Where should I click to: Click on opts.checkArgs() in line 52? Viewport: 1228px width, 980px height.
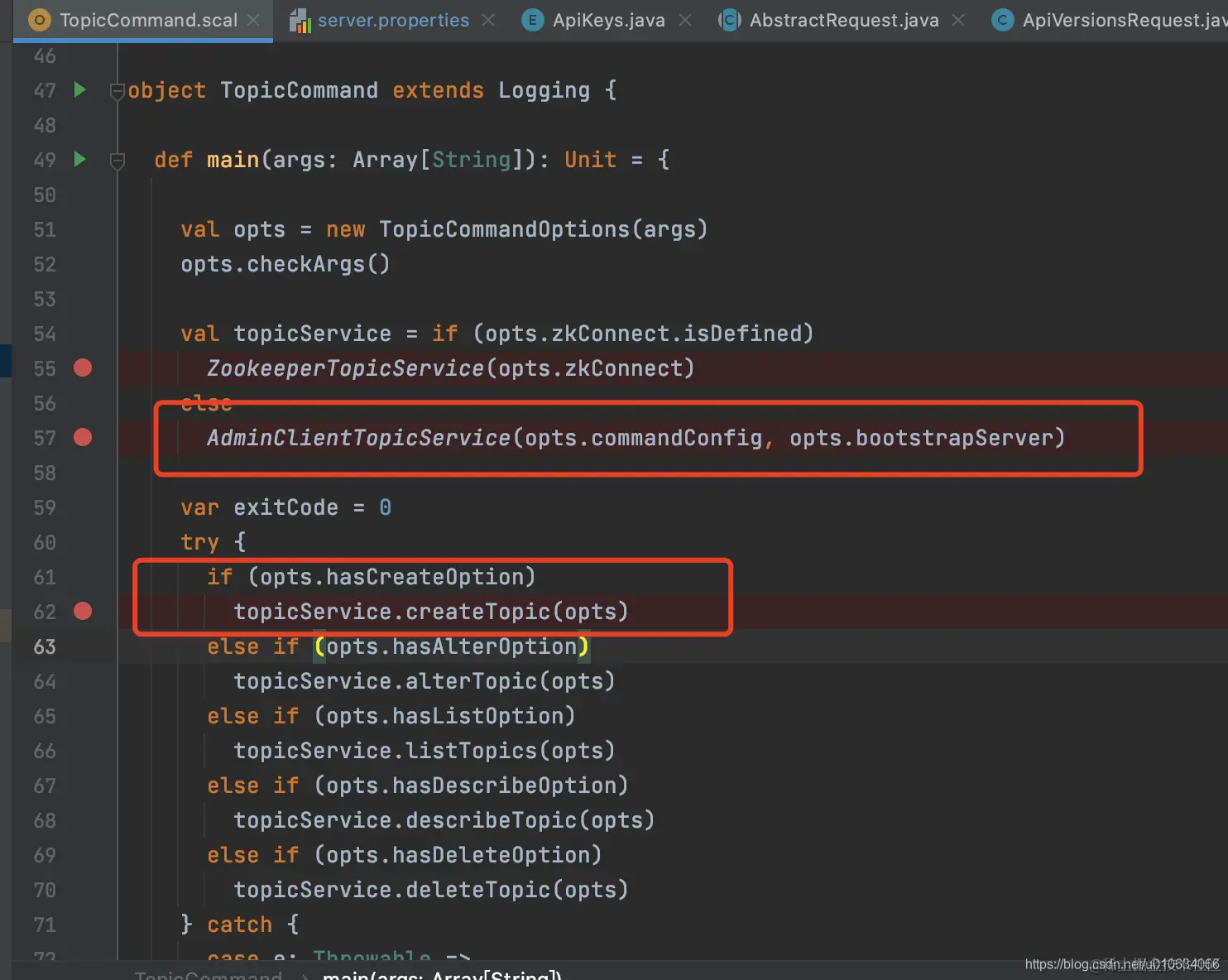[x=285, y=264]
